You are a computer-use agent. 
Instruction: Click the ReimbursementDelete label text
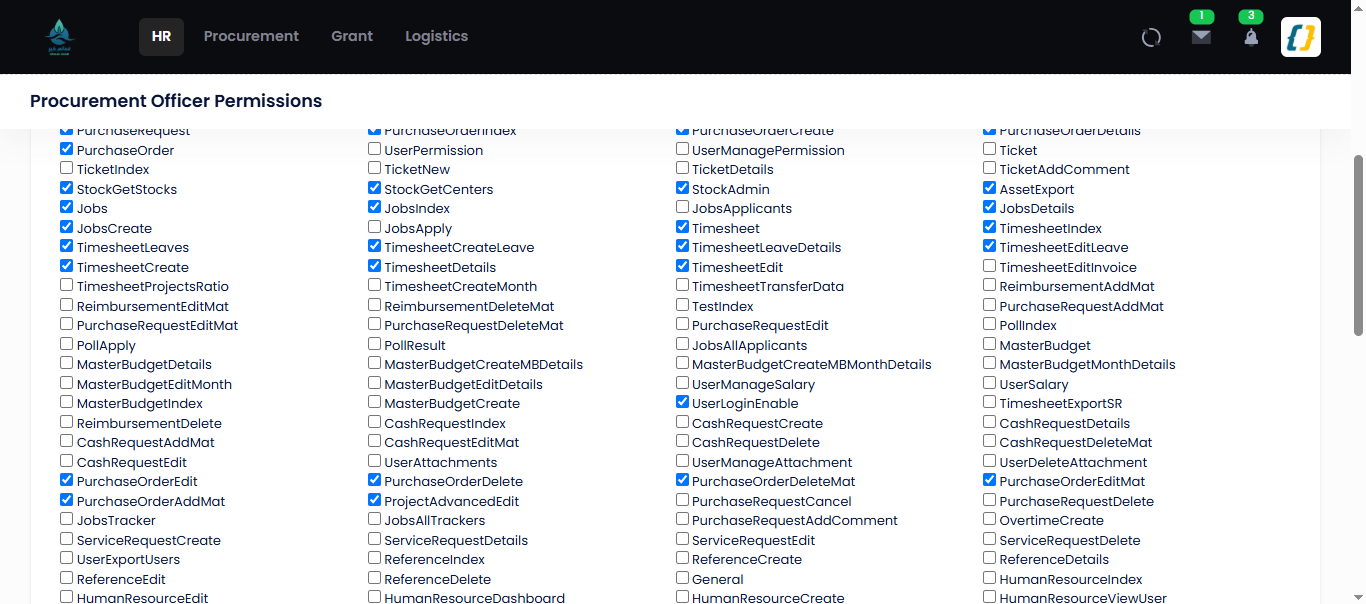[149, 423]
